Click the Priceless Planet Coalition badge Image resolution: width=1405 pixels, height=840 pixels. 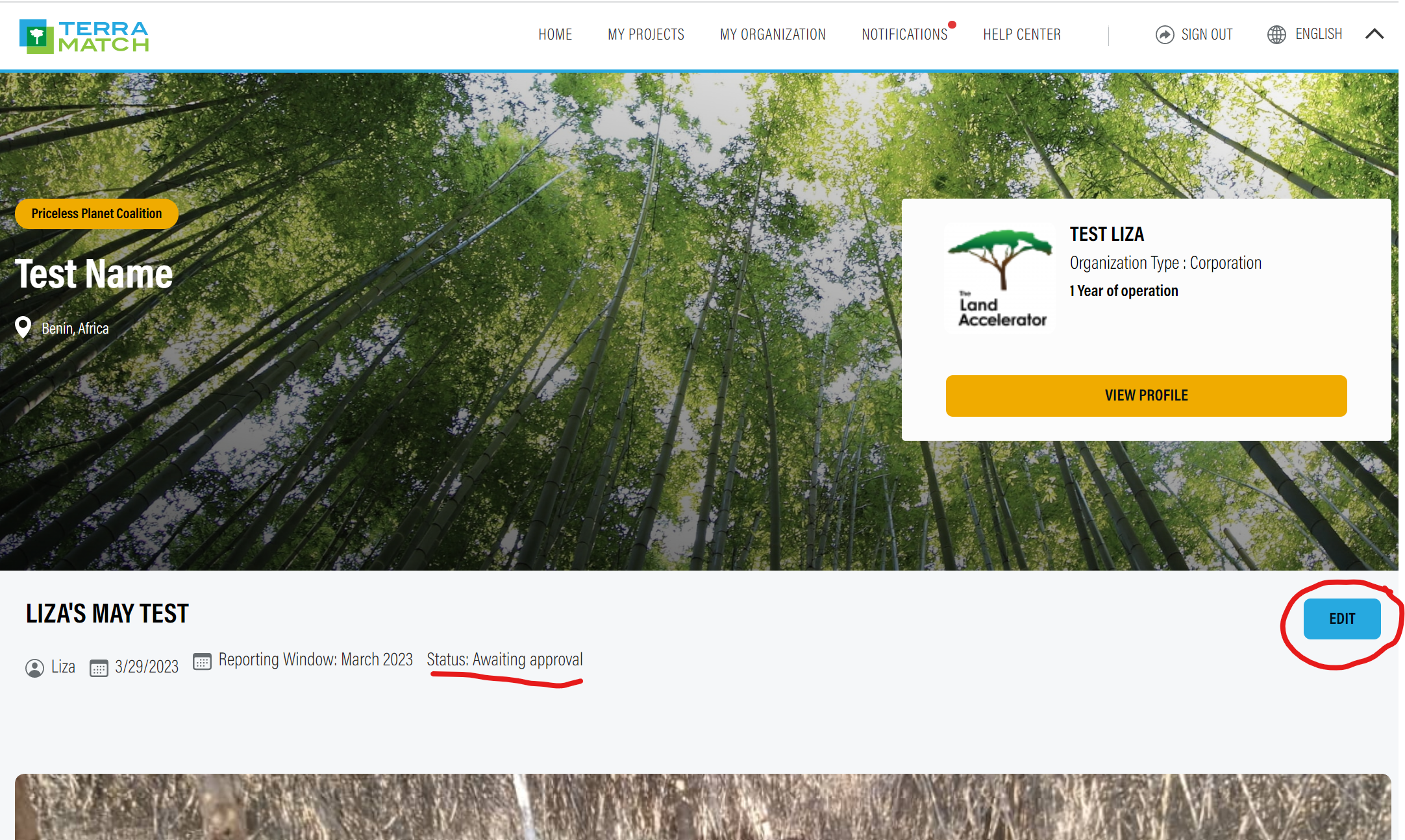[x=97, y=214]
